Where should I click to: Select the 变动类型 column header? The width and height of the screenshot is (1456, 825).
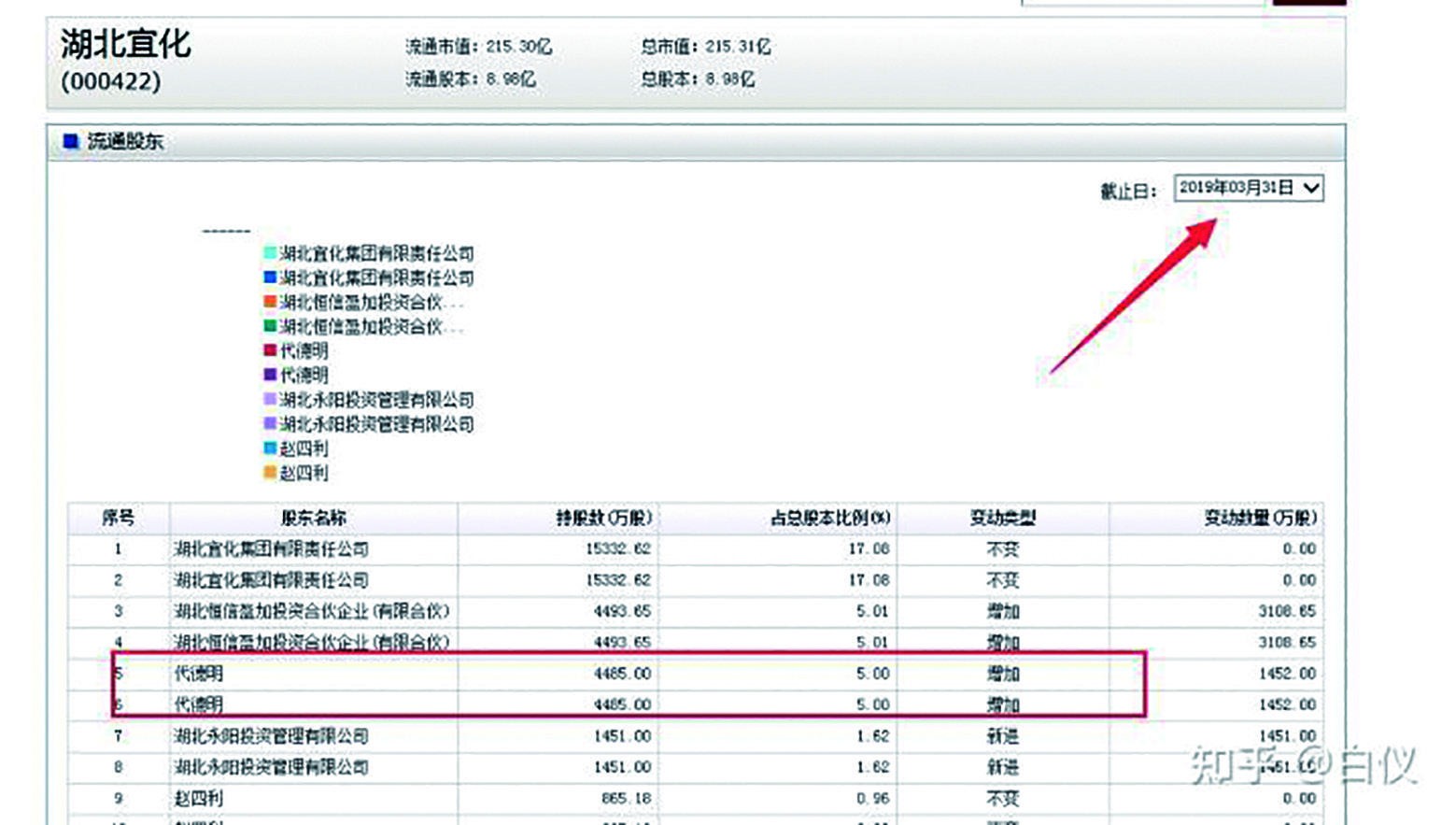click(1002, 518)
